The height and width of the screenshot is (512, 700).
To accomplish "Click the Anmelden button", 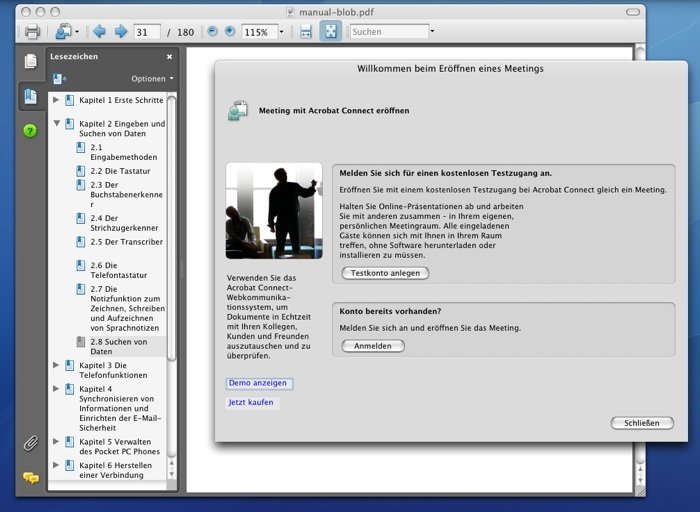I will (373, 346).
